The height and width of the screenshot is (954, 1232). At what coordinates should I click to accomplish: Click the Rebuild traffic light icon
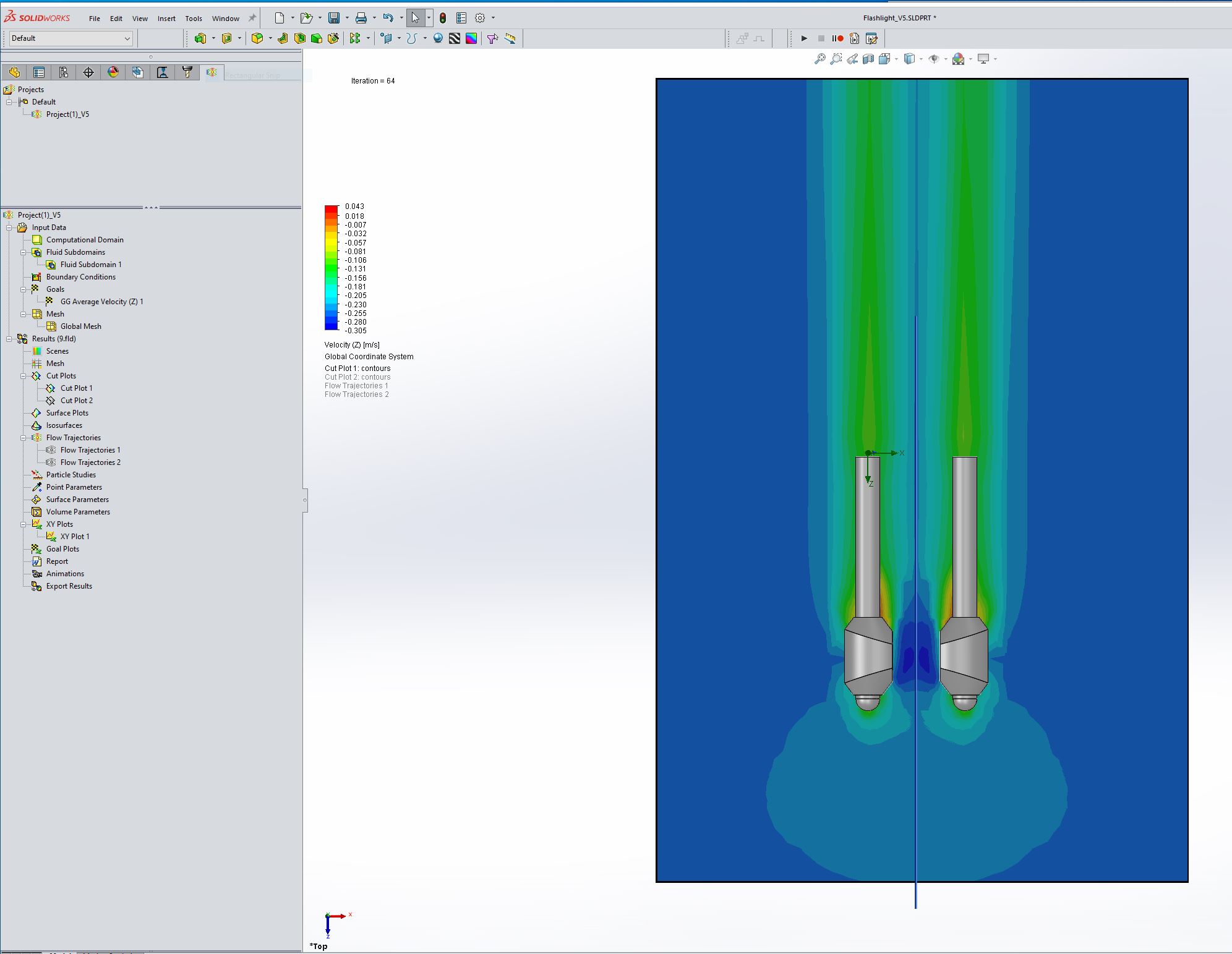(443, 18)
